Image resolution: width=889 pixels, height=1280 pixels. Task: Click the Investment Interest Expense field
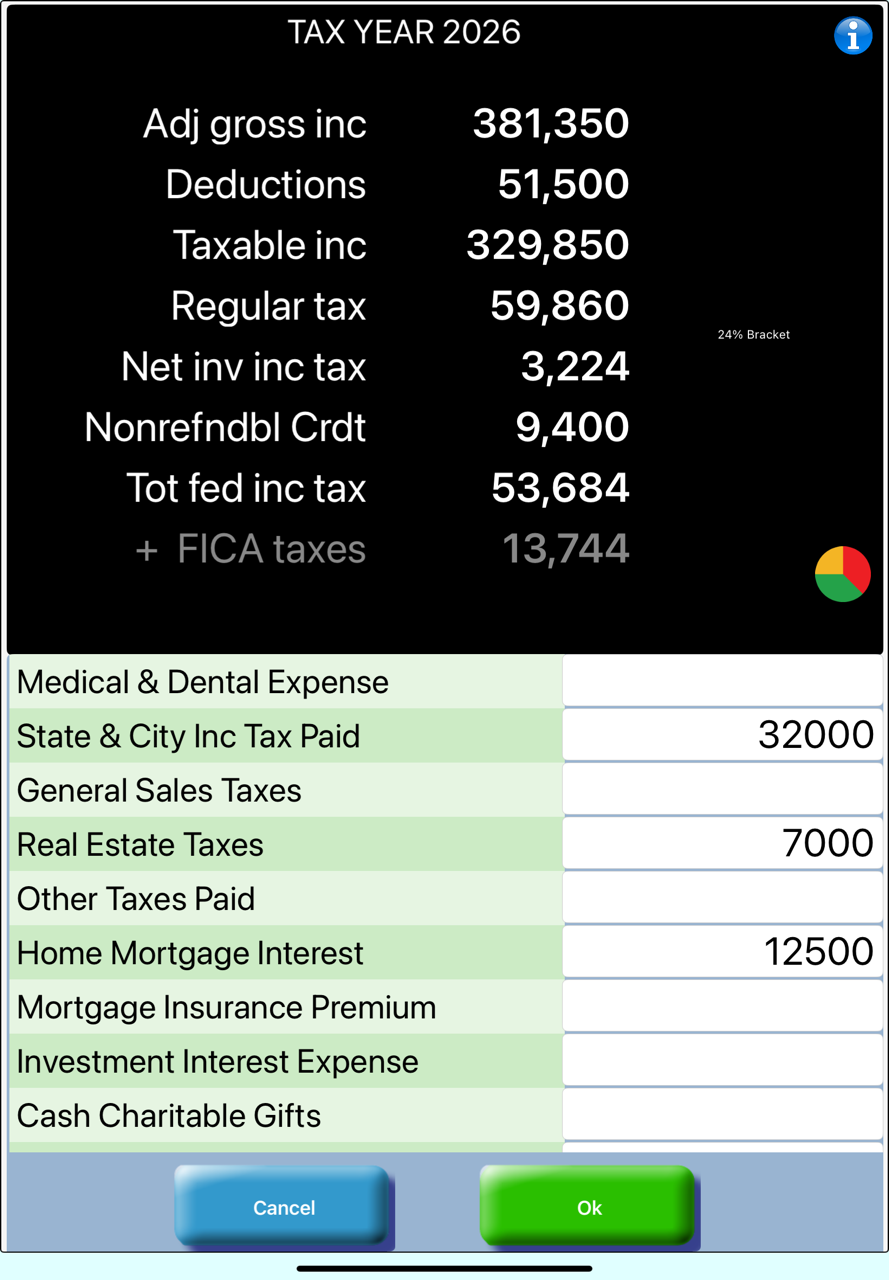722,1061
